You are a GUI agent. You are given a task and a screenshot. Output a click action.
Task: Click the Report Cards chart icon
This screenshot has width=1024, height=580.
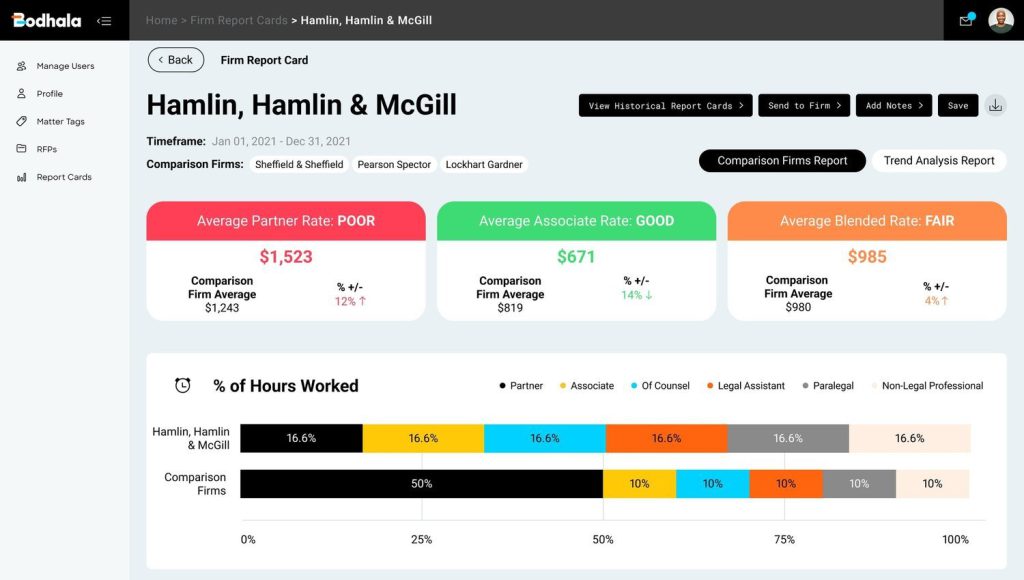point(22,177)
